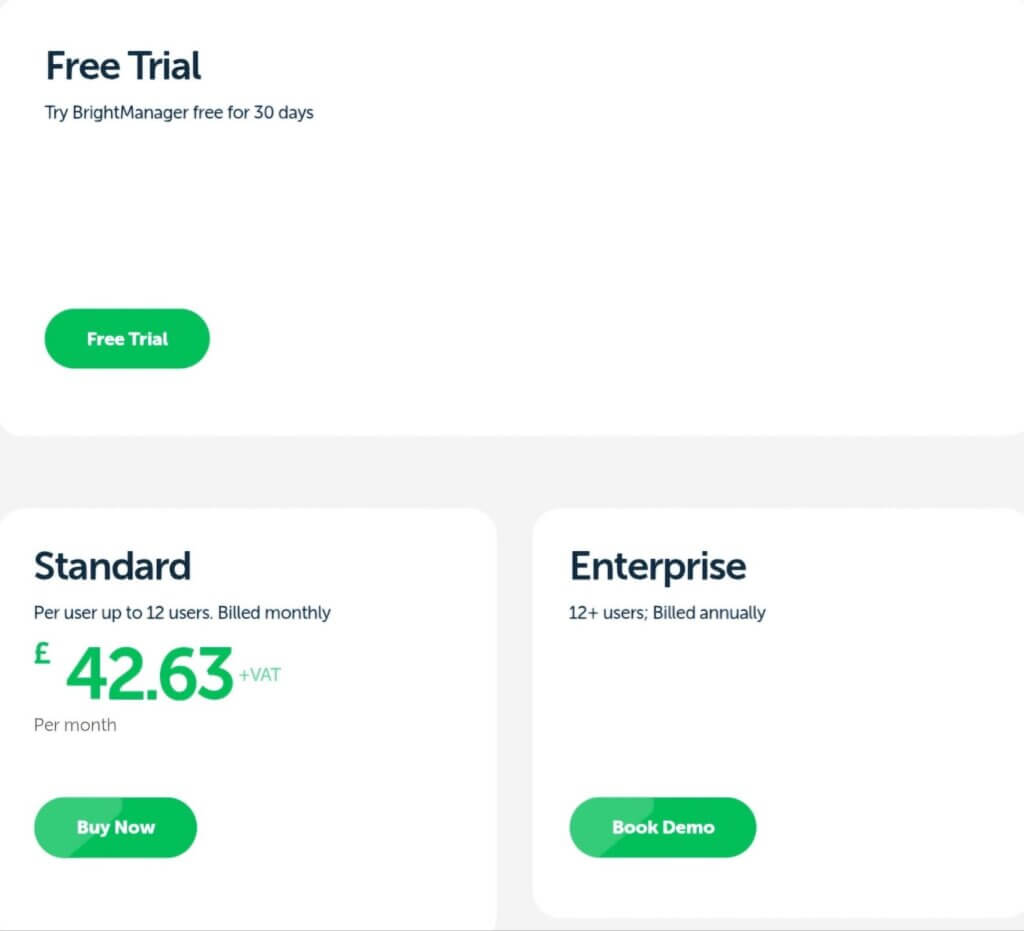Select the Enterprise plan heading
Screen dimensions: 1024x931
click(x=657, y=566)
